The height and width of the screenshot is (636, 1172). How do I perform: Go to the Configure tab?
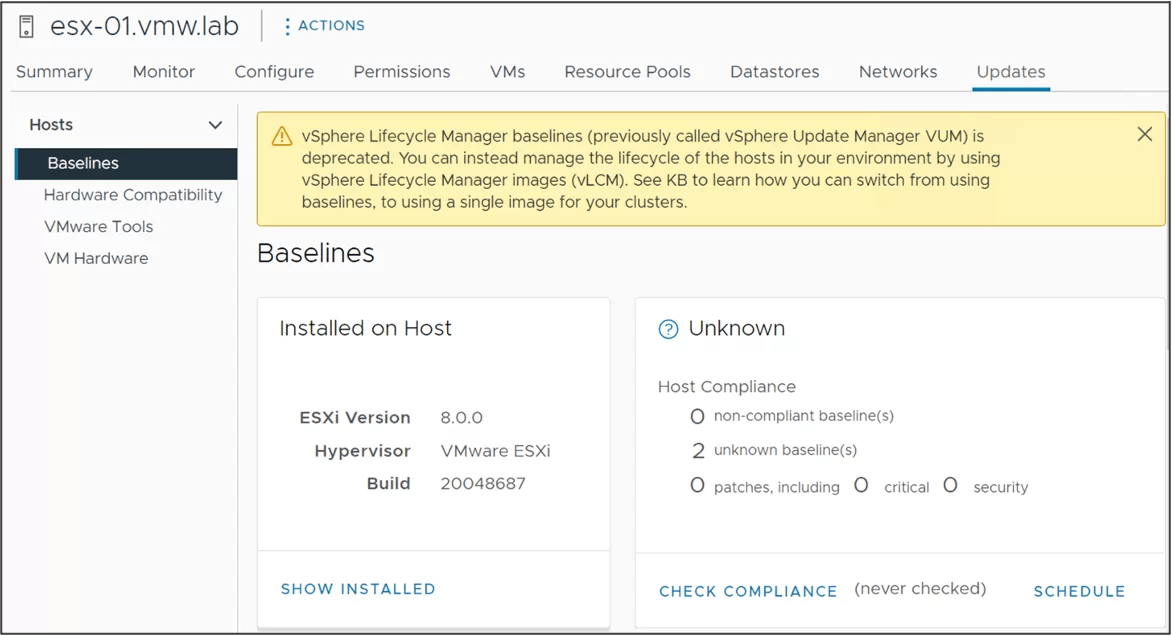click(274, 72)
